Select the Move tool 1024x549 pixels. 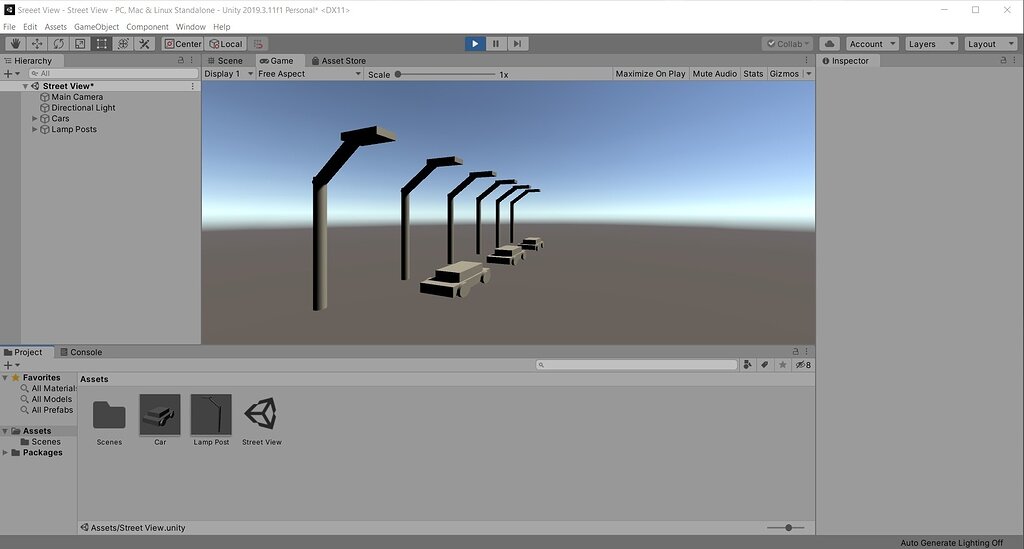[37, 44]
